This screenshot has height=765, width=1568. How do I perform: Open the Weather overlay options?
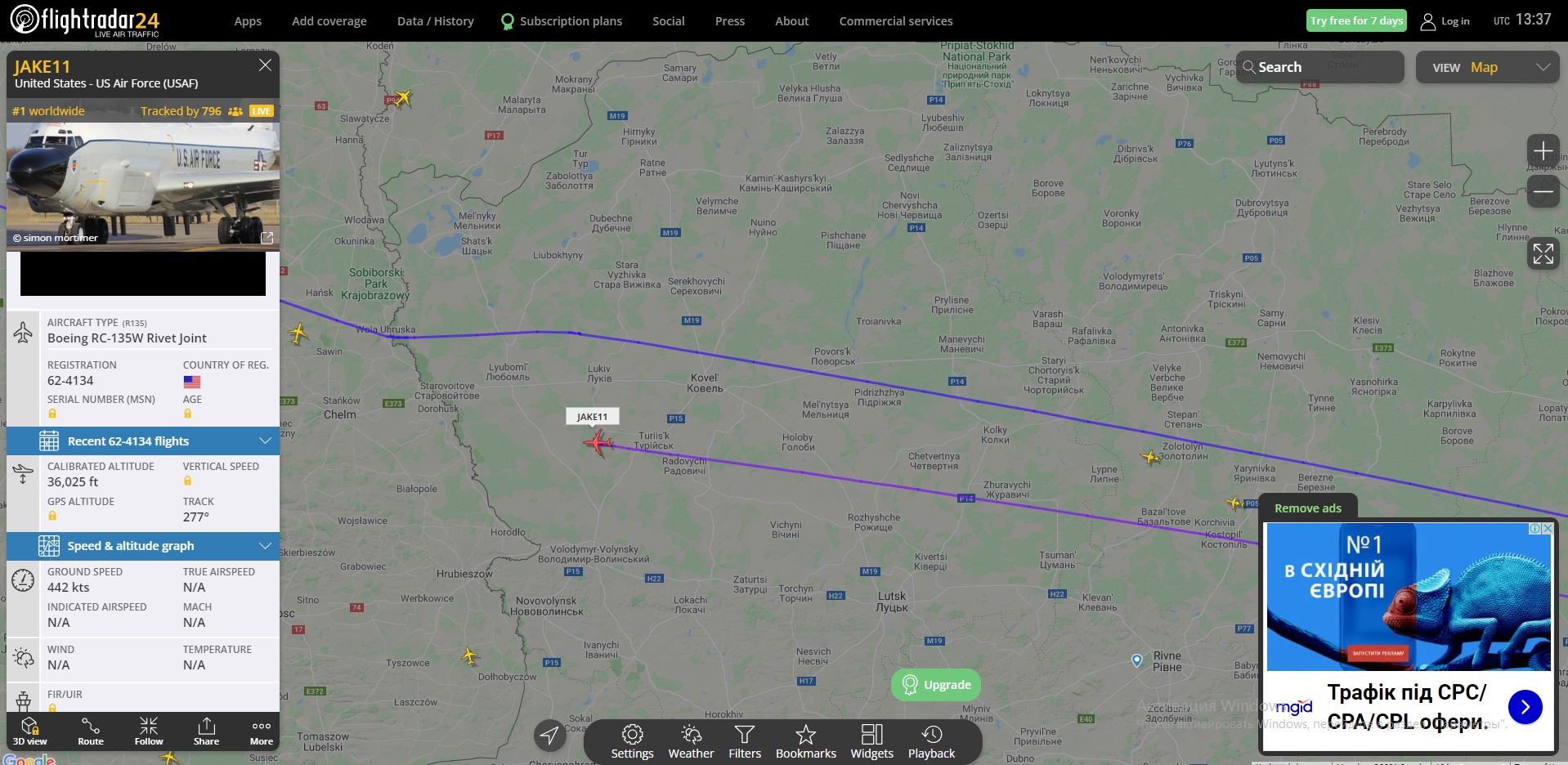[691, 741]
